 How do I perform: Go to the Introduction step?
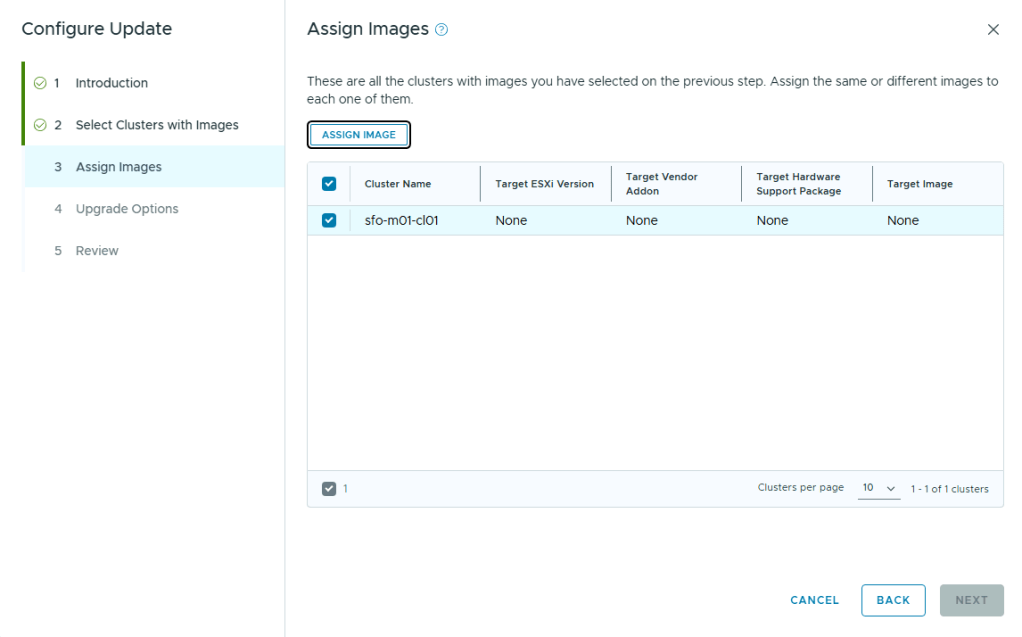tap(111, 83)
